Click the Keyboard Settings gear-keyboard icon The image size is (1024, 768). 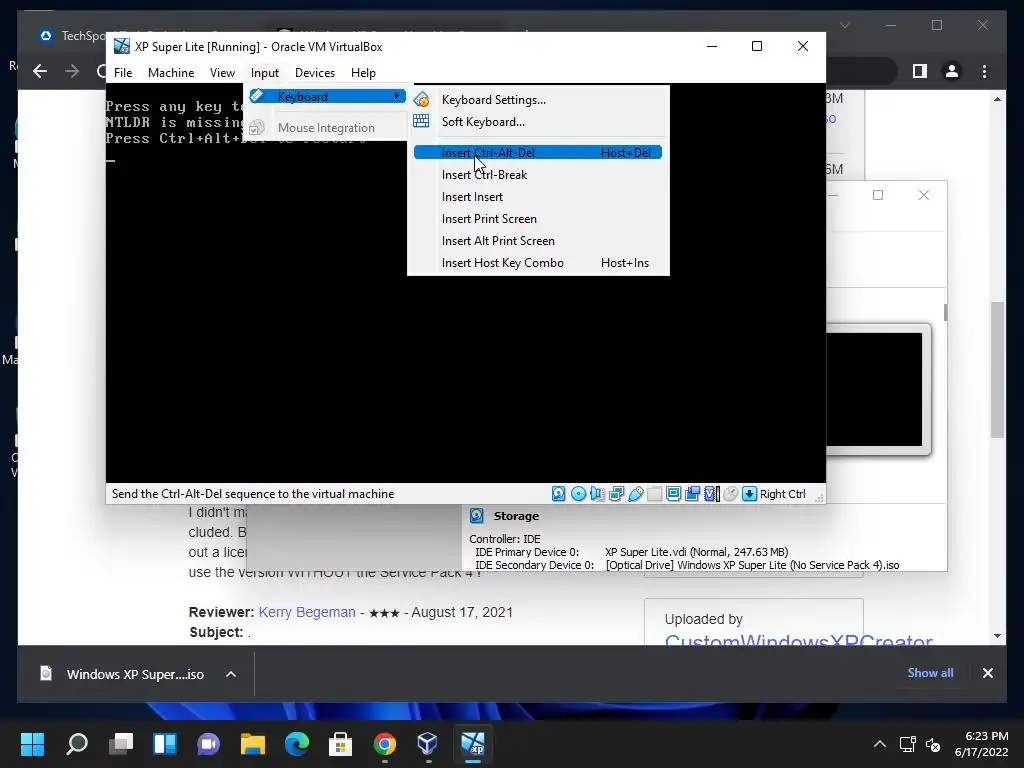pos(421,99)
